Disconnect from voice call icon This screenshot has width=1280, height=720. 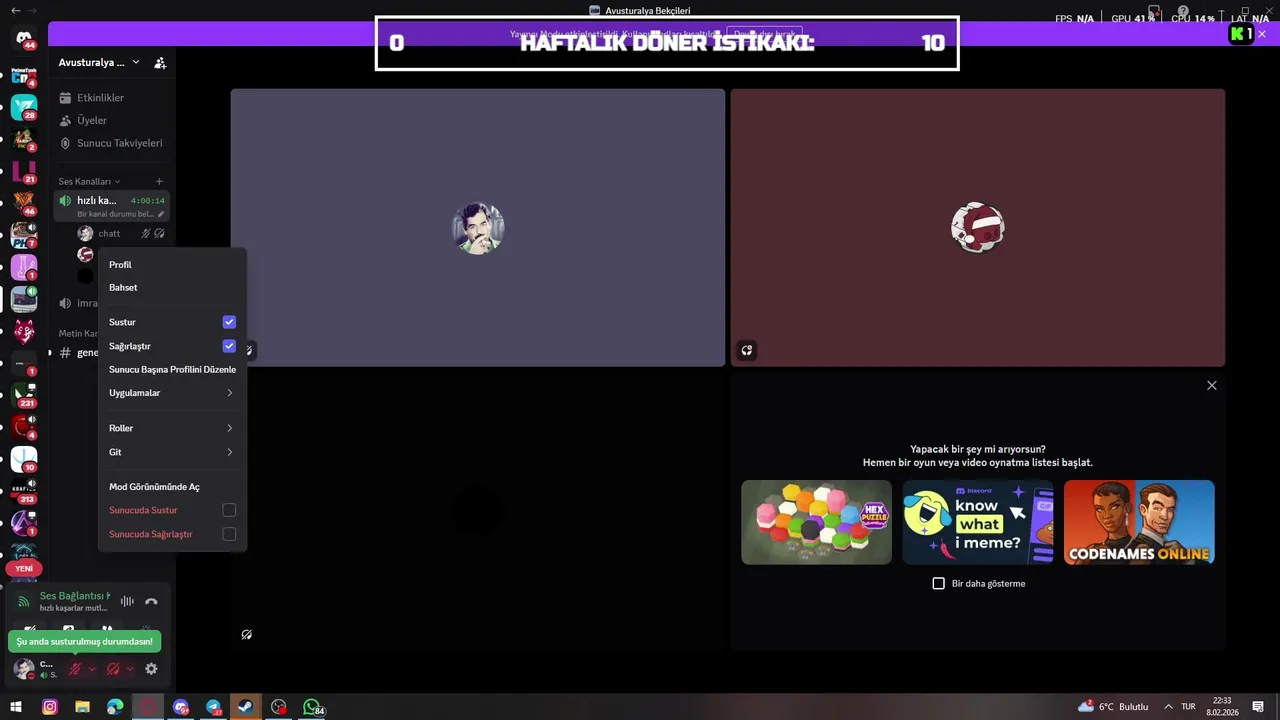point(151,601)
